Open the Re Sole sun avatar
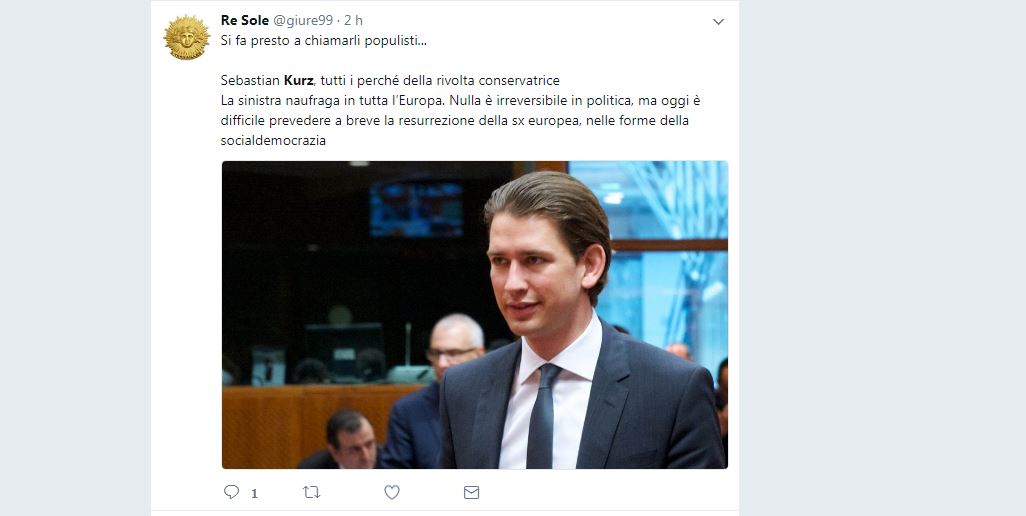 pos(186,37)
